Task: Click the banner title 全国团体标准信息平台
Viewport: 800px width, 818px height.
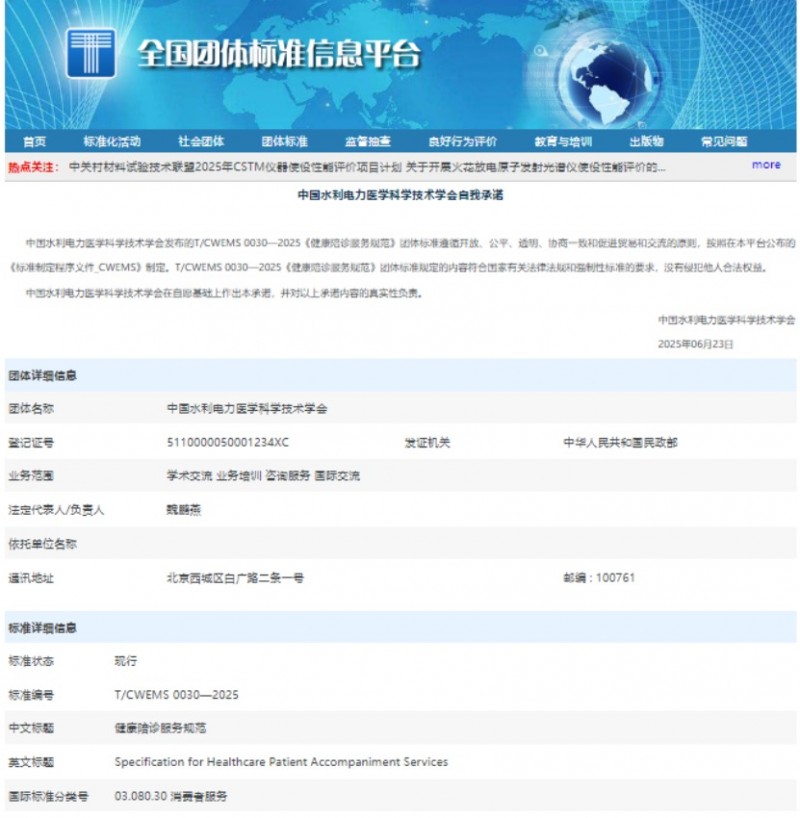Action: tap(279, 53)
